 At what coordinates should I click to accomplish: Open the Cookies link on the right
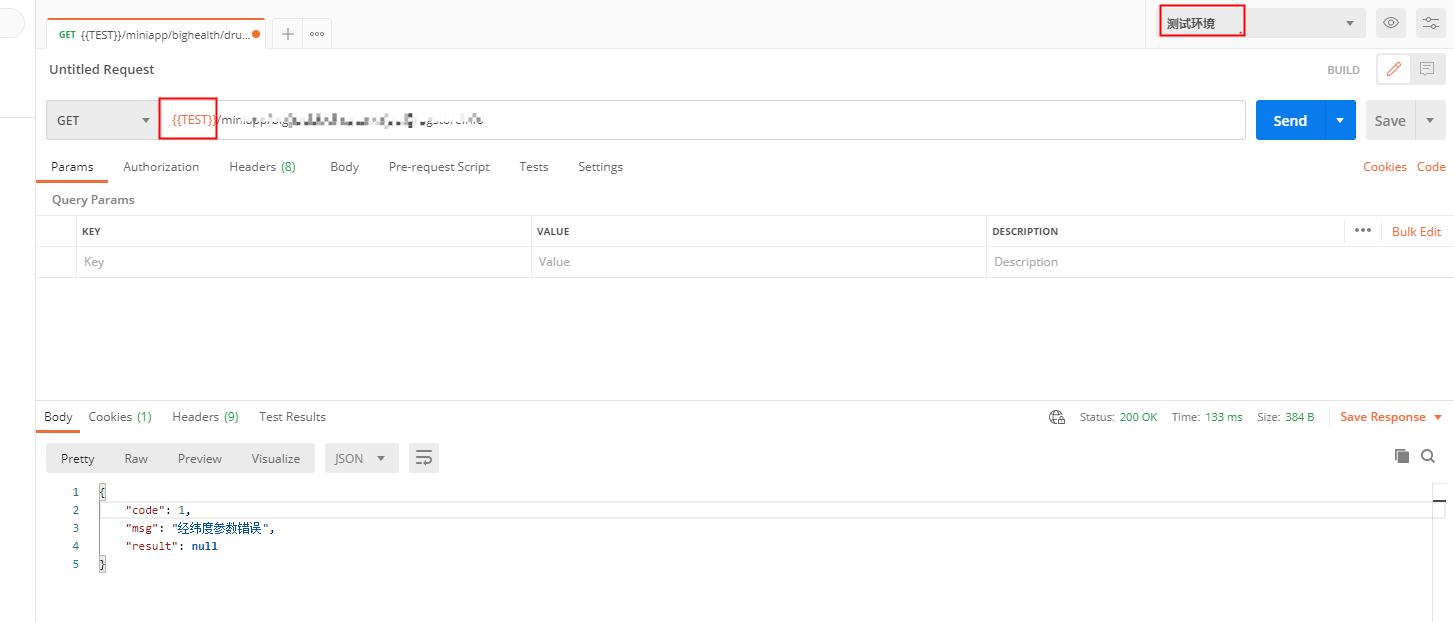tap(1385, 167)
